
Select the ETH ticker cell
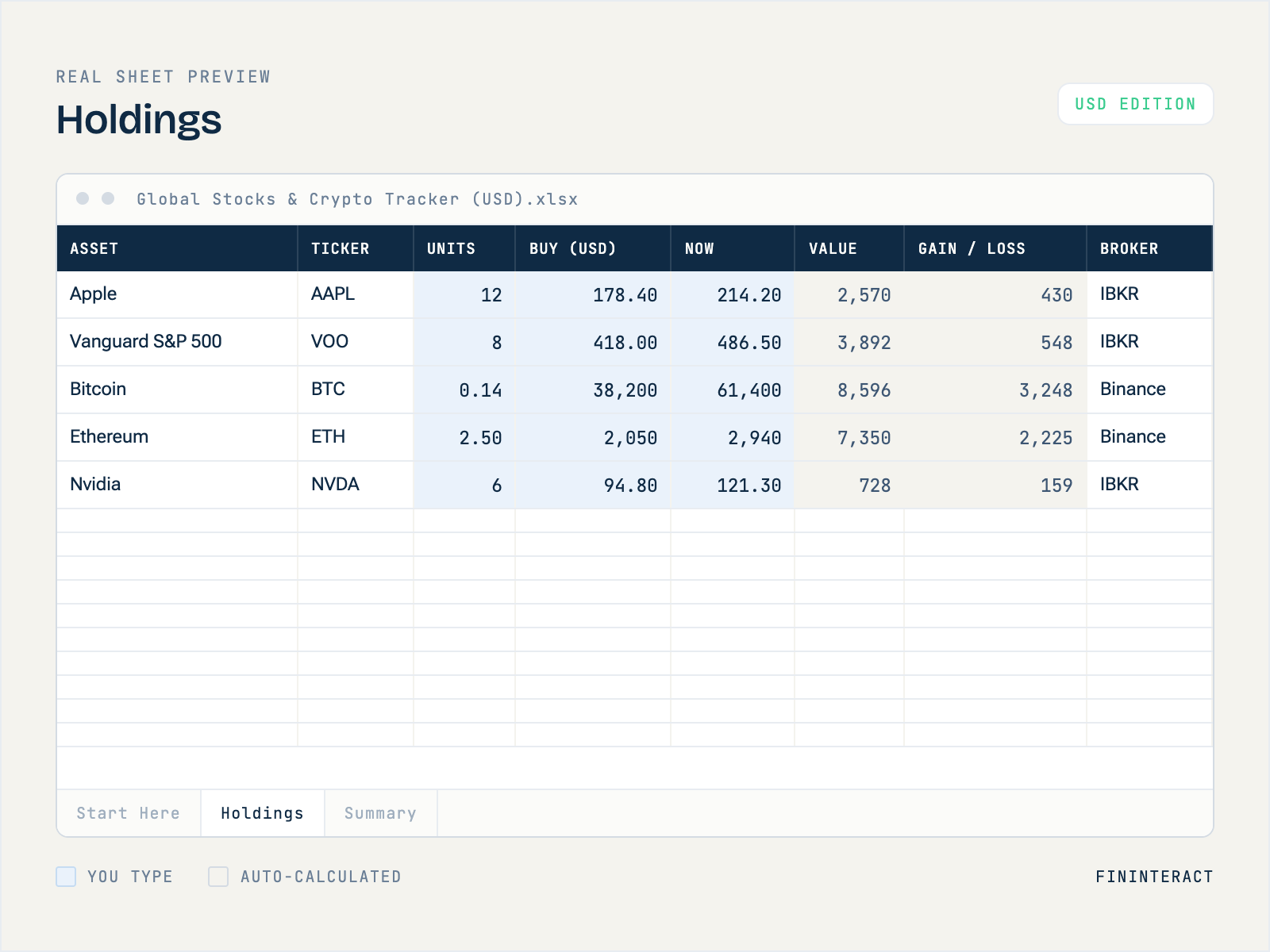point(356,437)
